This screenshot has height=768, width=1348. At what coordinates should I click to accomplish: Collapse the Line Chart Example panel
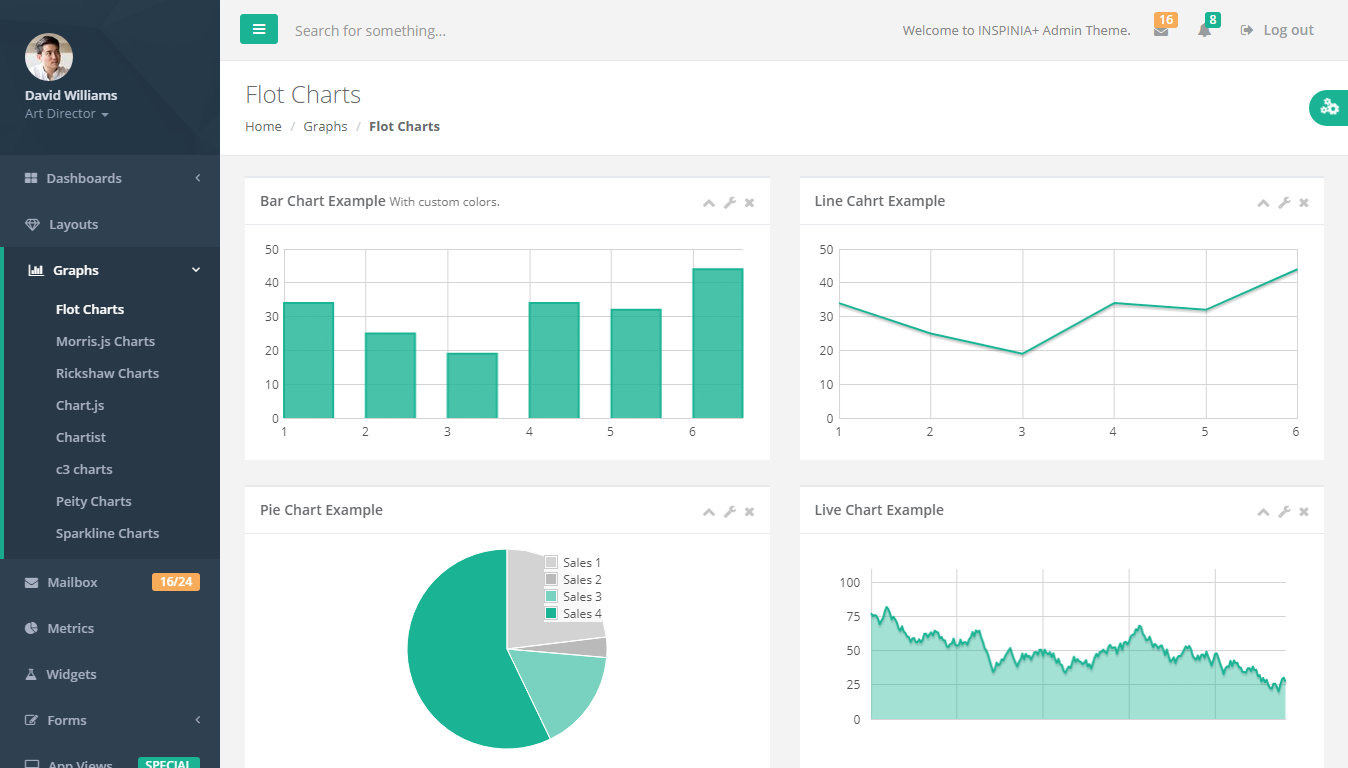click(x=1263, y=203)
